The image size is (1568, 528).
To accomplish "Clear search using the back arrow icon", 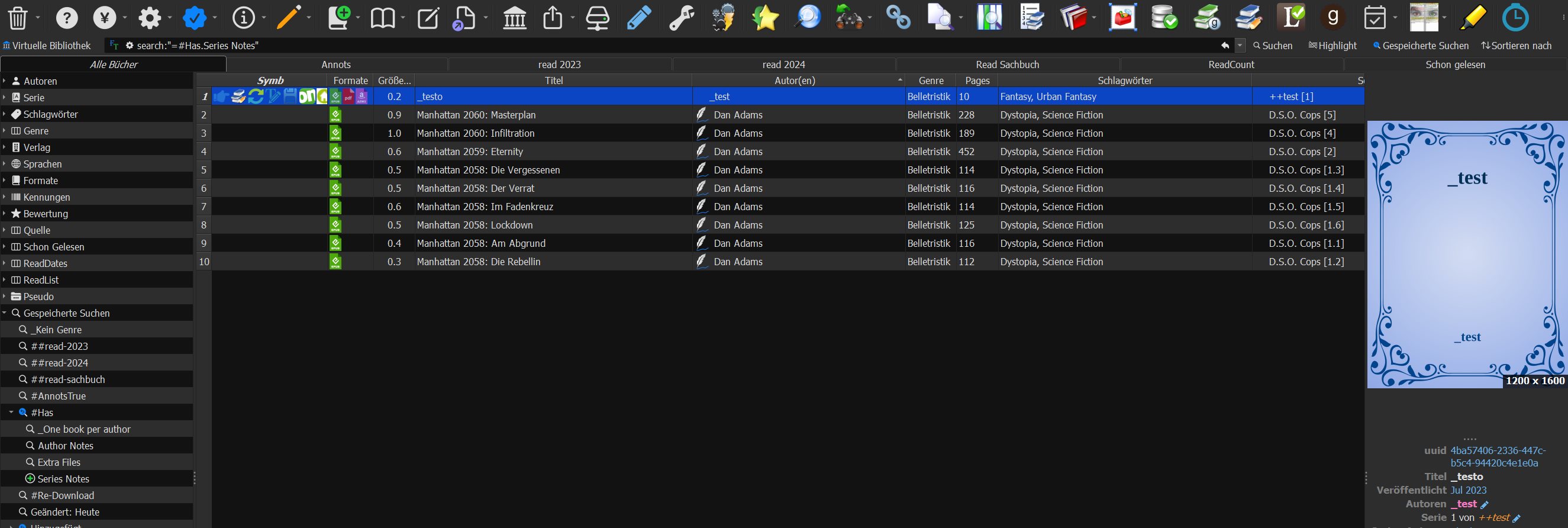I will click(x=1225, y=46).
